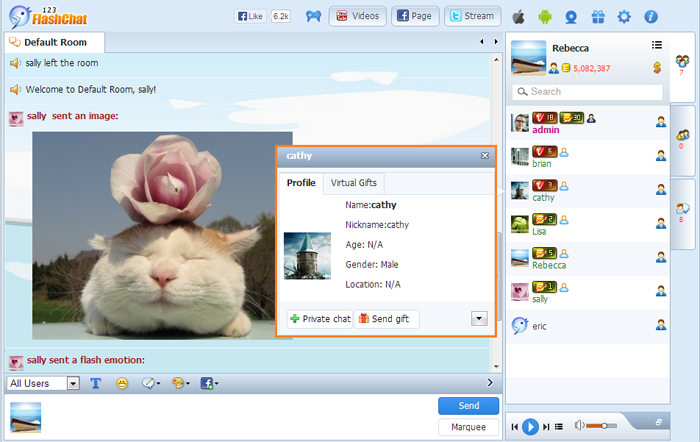Click the blue info icon

click(651, 16)
